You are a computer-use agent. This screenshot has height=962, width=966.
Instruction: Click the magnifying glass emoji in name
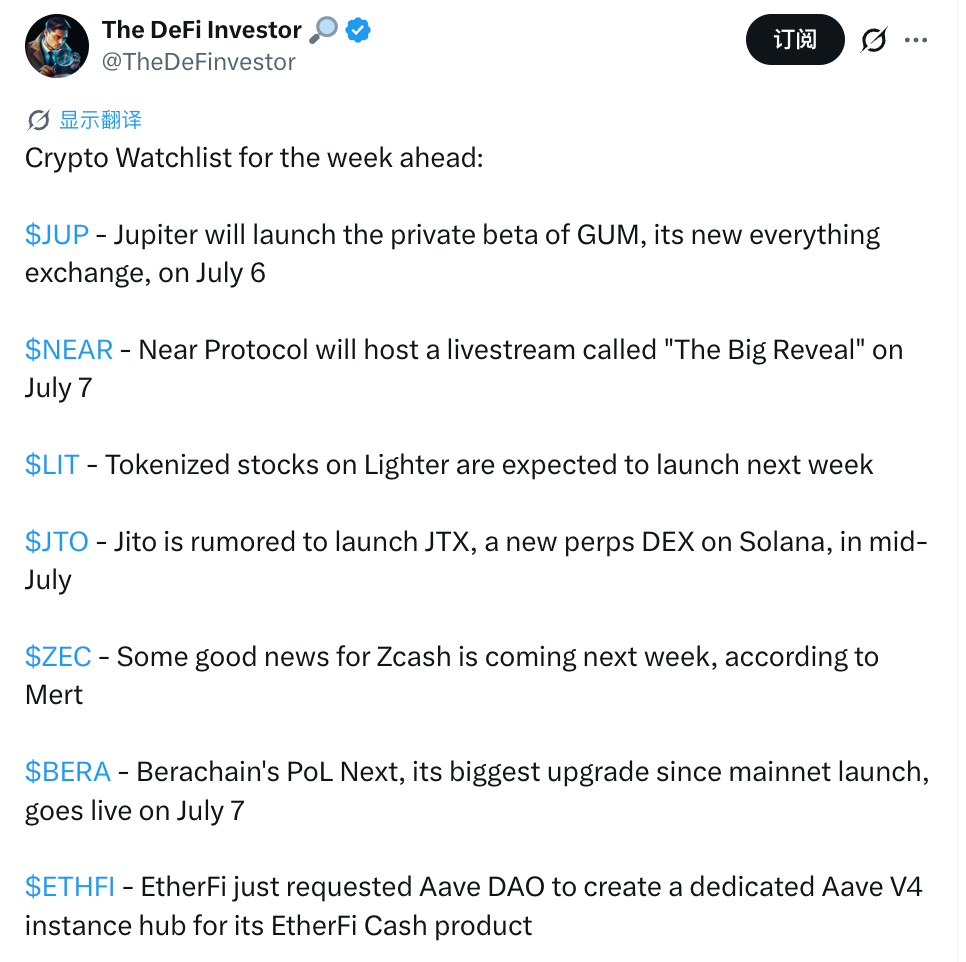pyautogui.click(x=323, y=30)
